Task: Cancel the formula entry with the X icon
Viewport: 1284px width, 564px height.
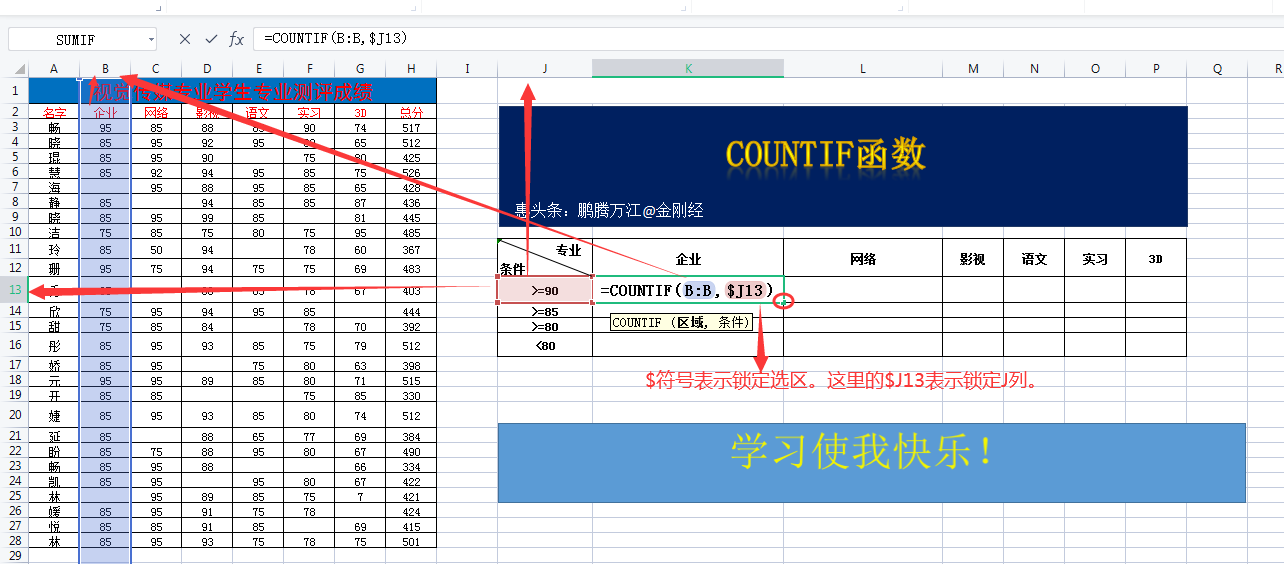Action: click(x=185, y=39)
